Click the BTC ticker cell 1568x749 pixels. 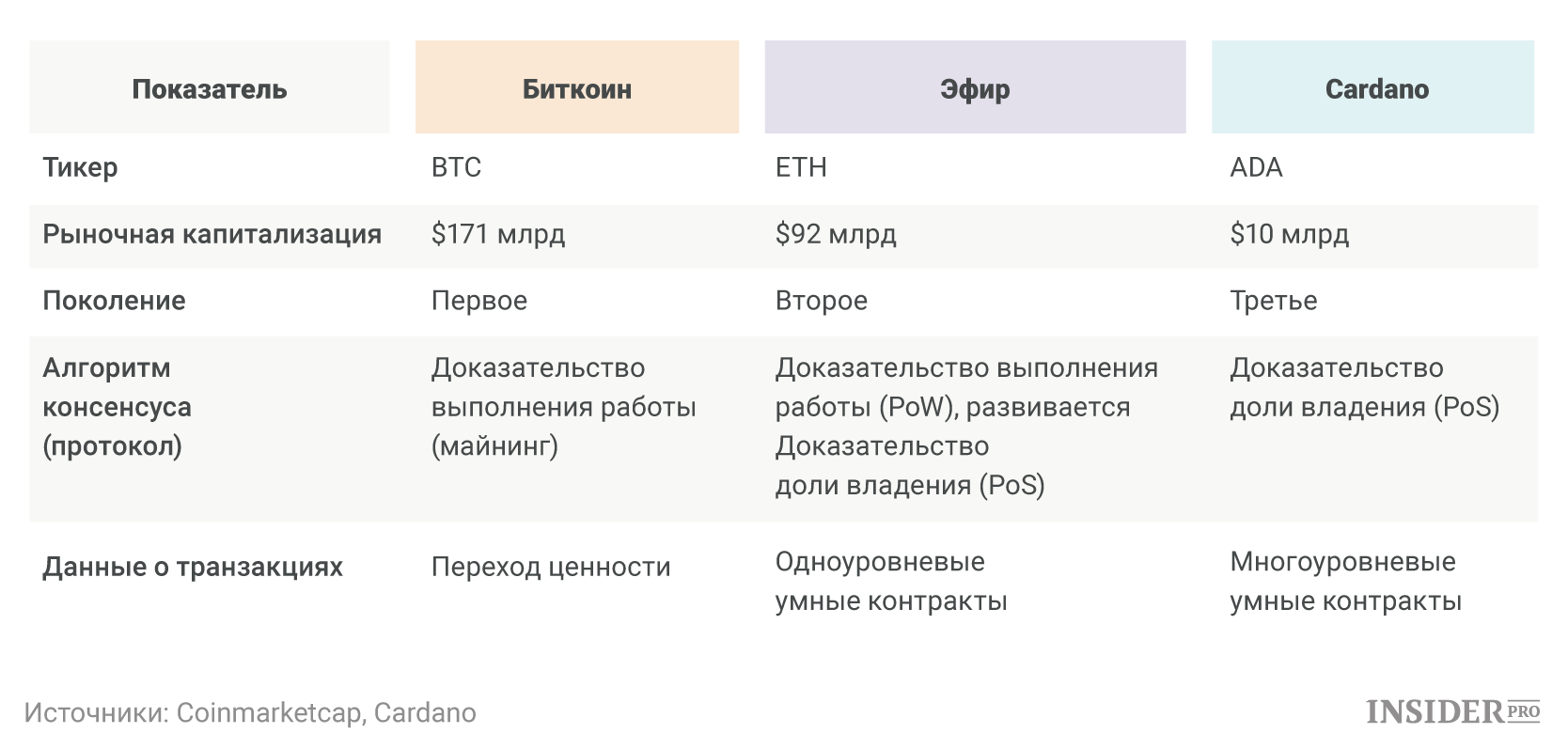(x=457, y=167)
